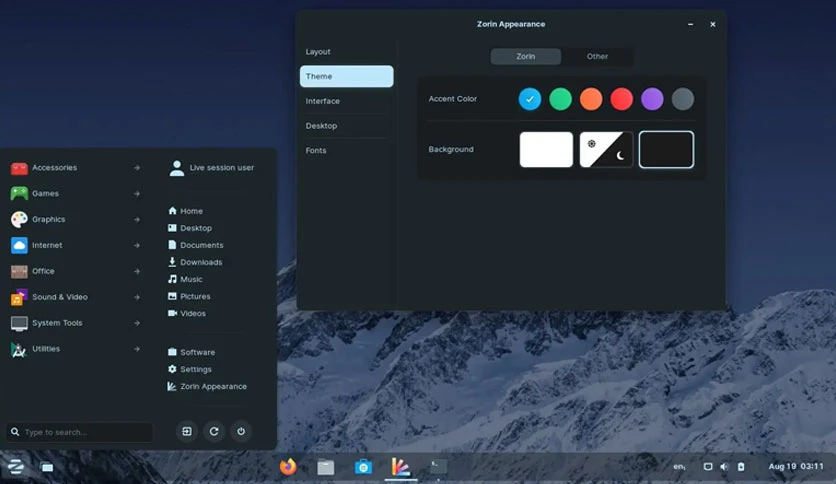The width and height of the screenshot is (836, 484).
Task: Expand Accessories submenu arrow
Action: [137, 168]
